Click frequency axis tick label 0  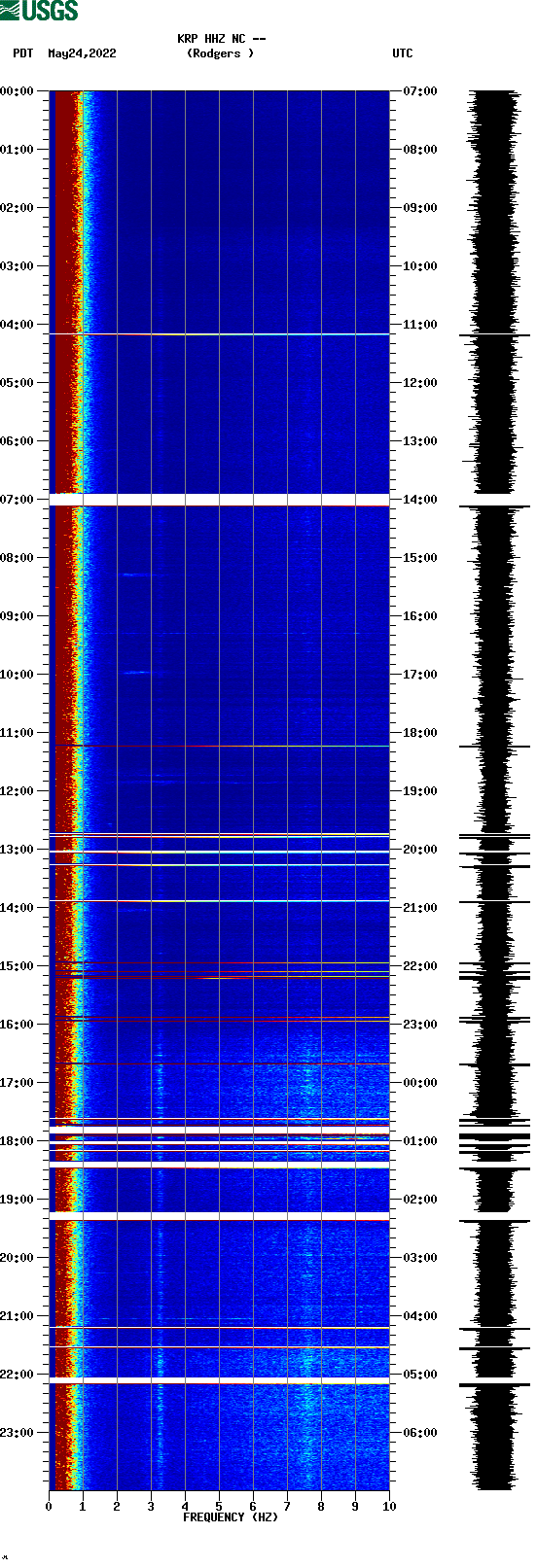pos(49,1507)
